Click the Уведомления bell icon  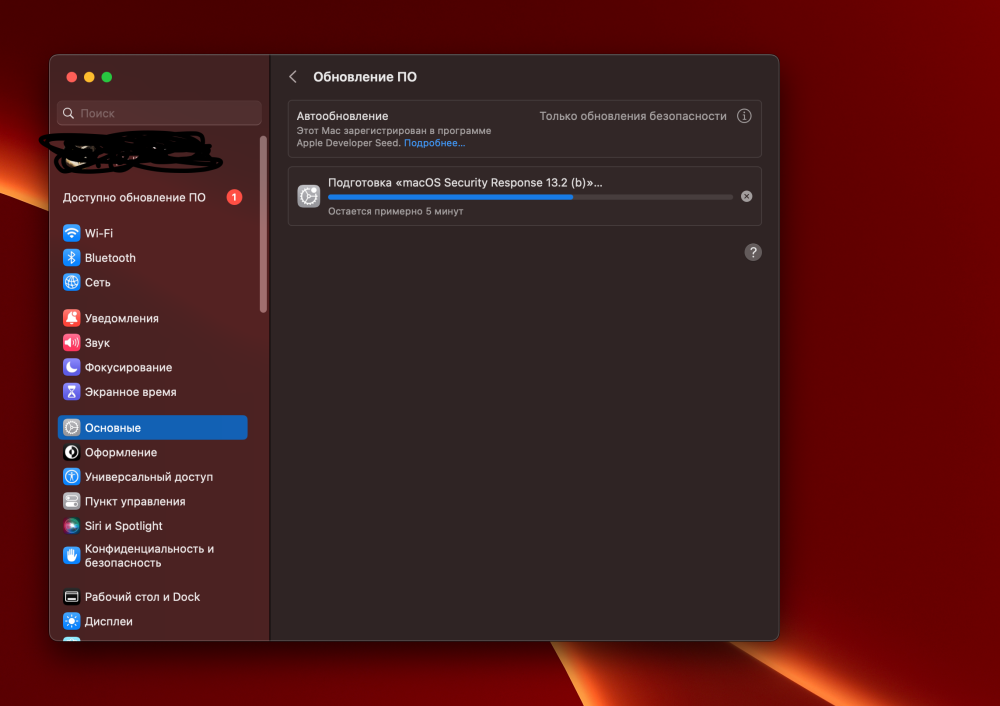coord(71,318)
